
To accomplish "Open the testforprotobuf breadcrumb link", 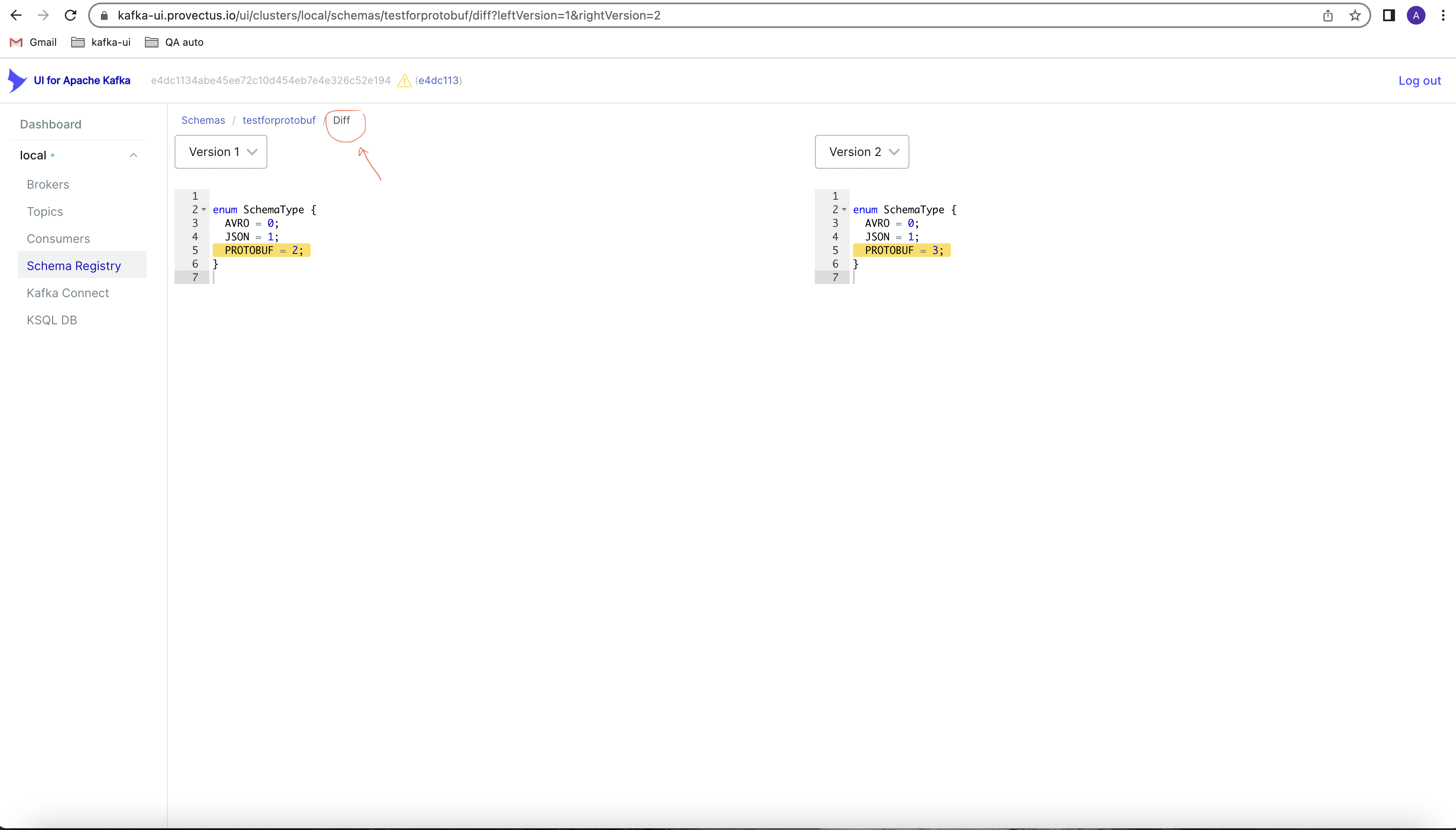I will pyautogui.click(x=279, y=120).
